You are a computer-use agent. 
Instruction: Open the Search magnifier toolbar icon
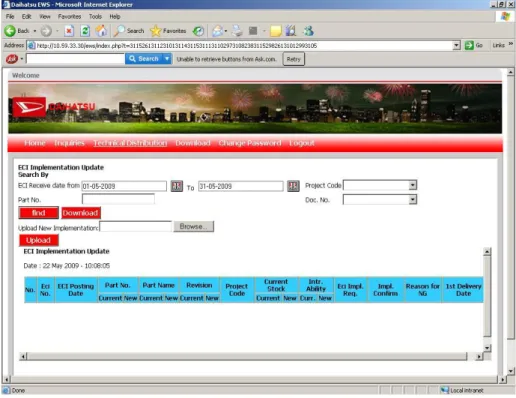(x=118, y=31)
